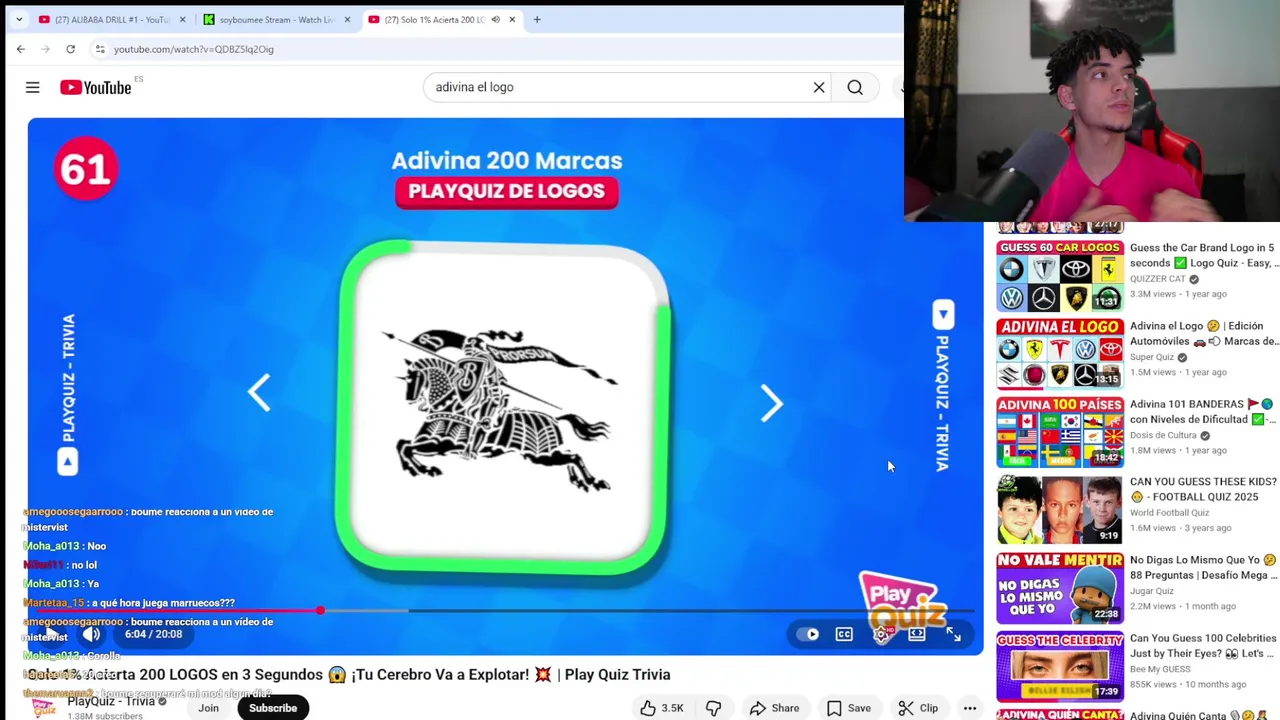Open the video settings gear

tap(881, 634)
